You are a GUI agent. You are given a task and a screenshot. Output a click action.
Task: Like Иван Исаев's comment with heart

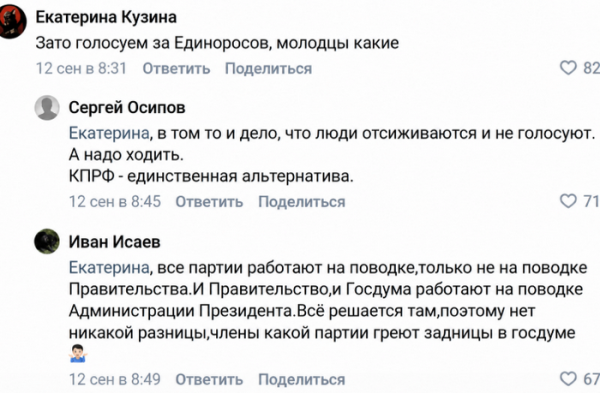click(x=568, y=378)
